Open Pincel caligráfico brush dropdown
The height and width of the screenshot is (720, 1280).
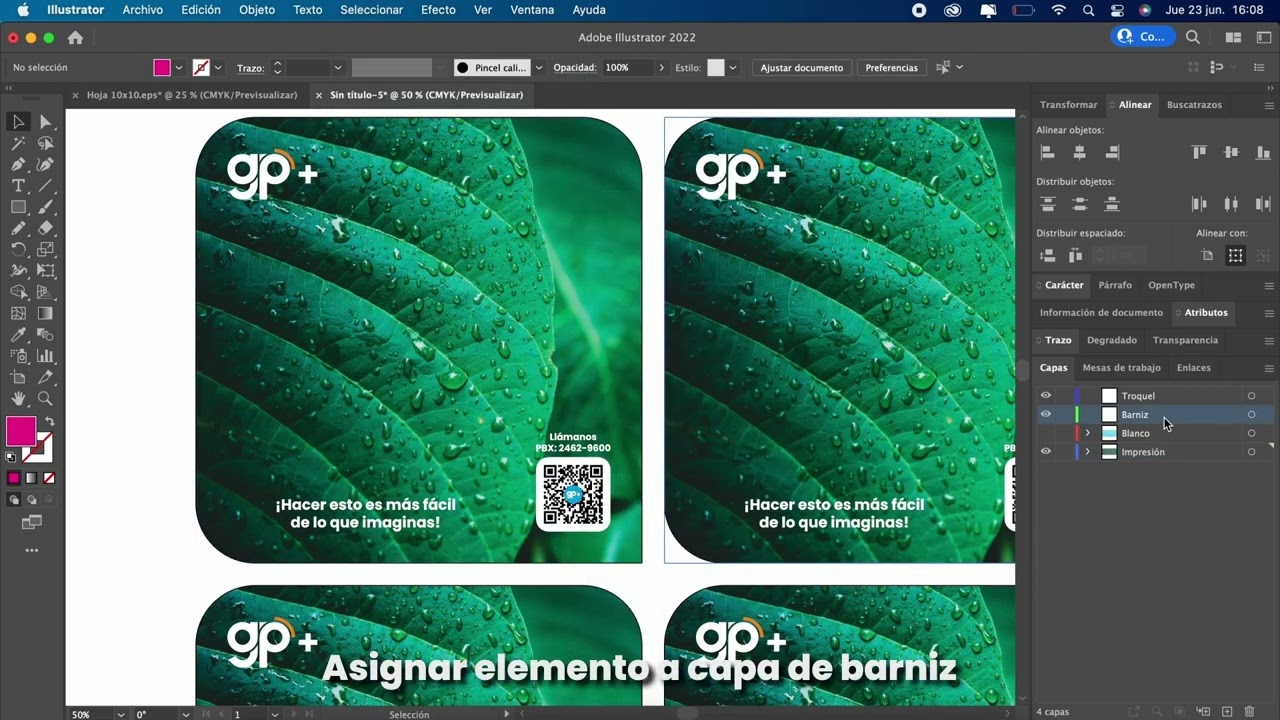click(x=539, y=68)
